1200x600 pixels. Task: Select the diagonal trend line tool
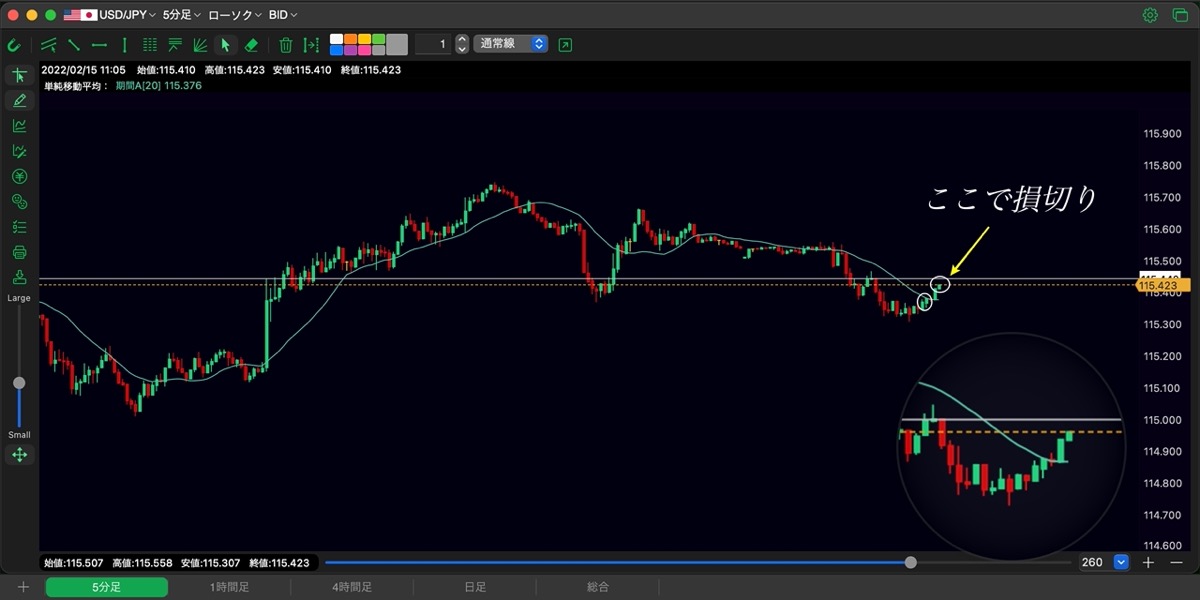tap(74, 45)
